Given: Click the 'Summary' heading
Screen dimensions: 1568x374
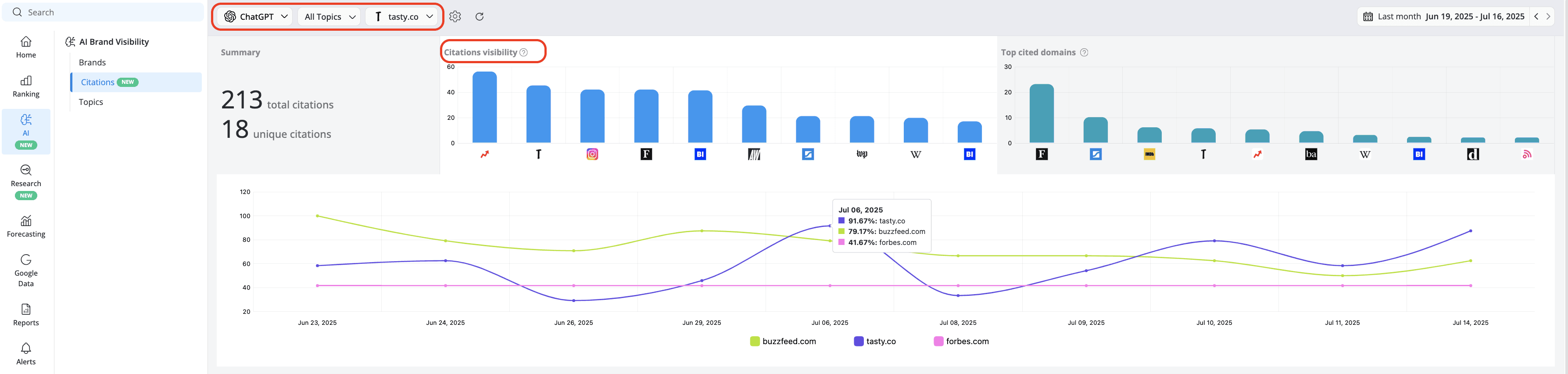Looking at the screenshot, I should click(240, 52).
